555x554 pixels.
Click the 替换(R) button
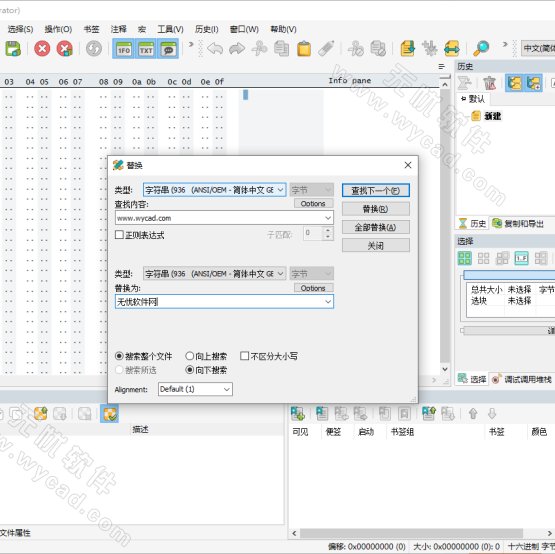(x=376, y=209)
